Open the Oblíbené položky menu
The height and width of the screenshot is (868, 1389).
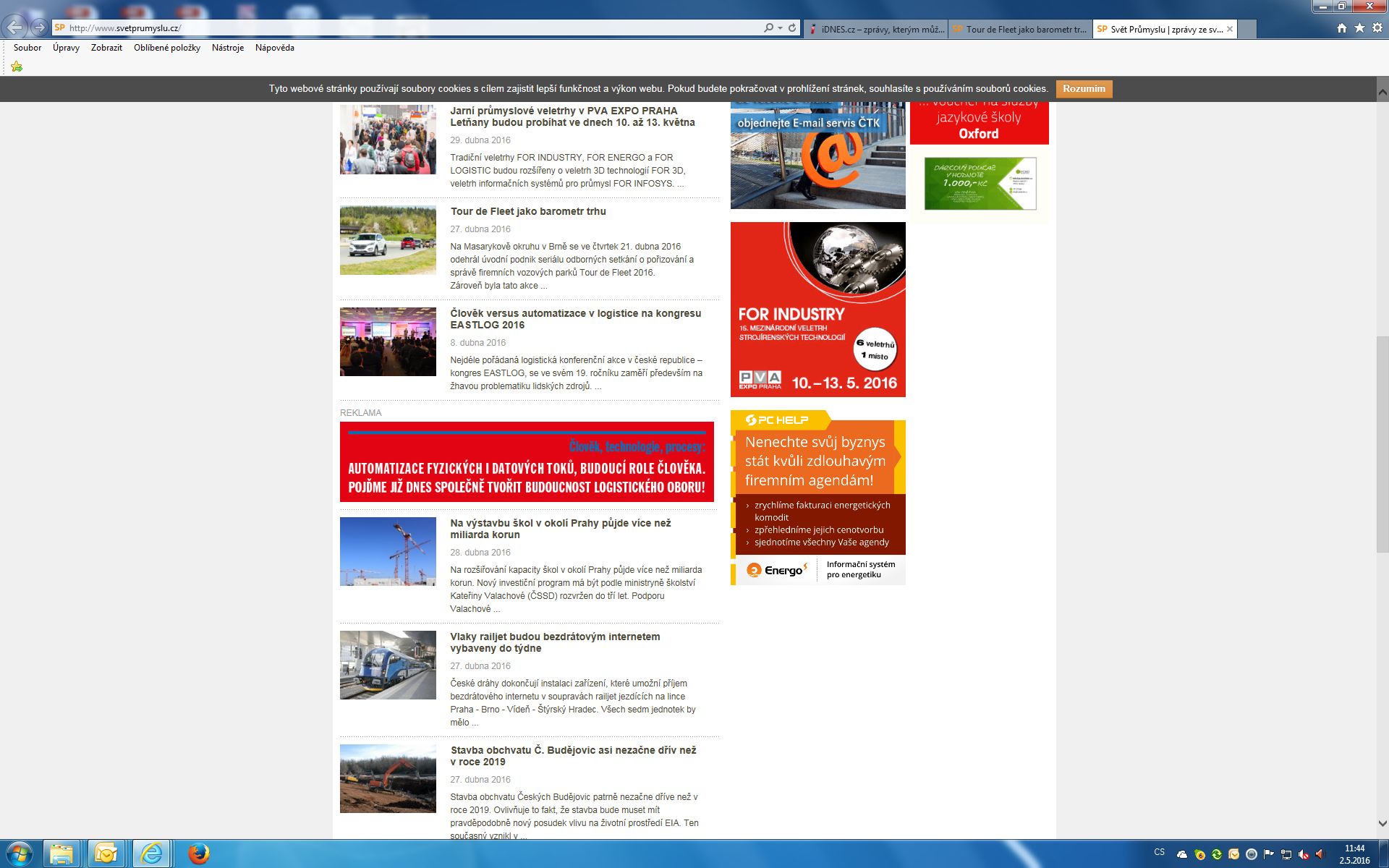[167, 48]
